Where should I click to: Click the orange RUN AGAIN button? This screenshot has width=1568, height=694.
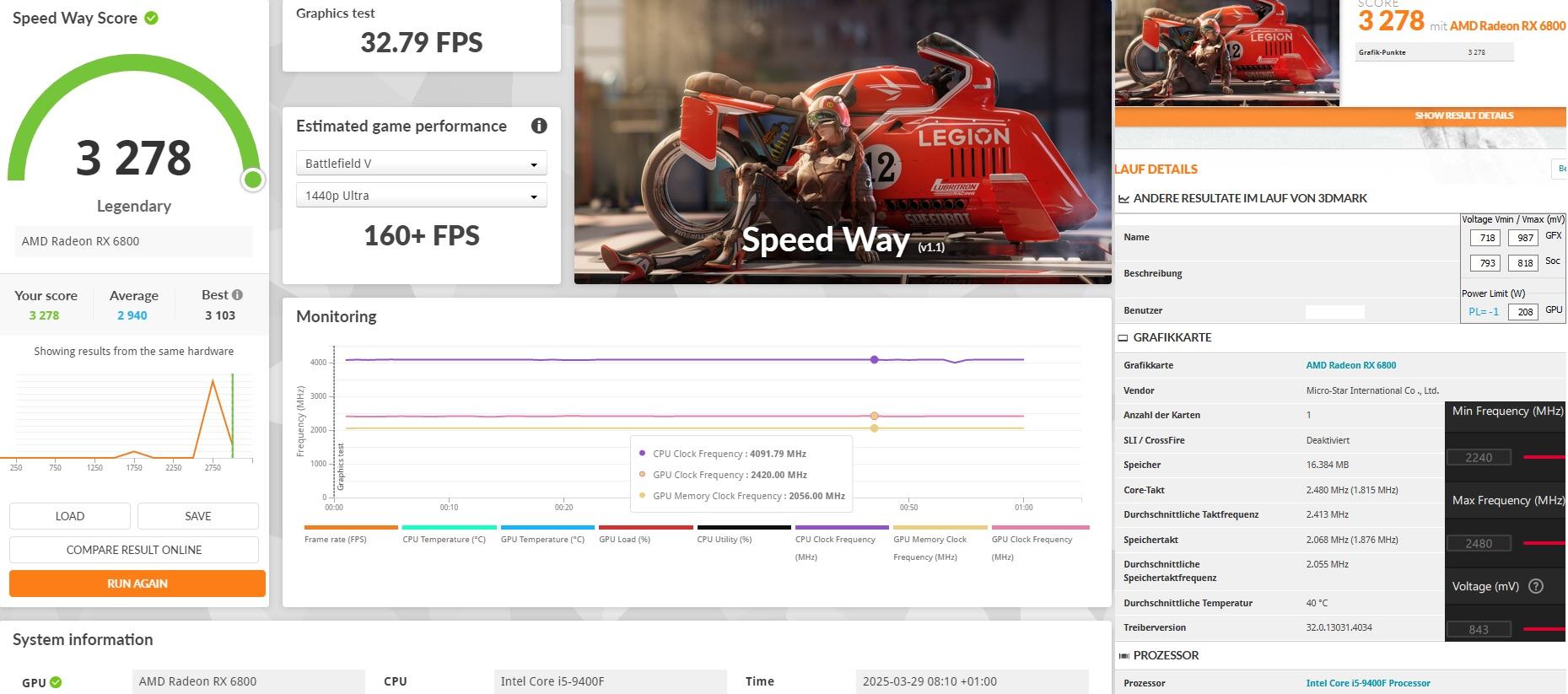tap(137, 584)
